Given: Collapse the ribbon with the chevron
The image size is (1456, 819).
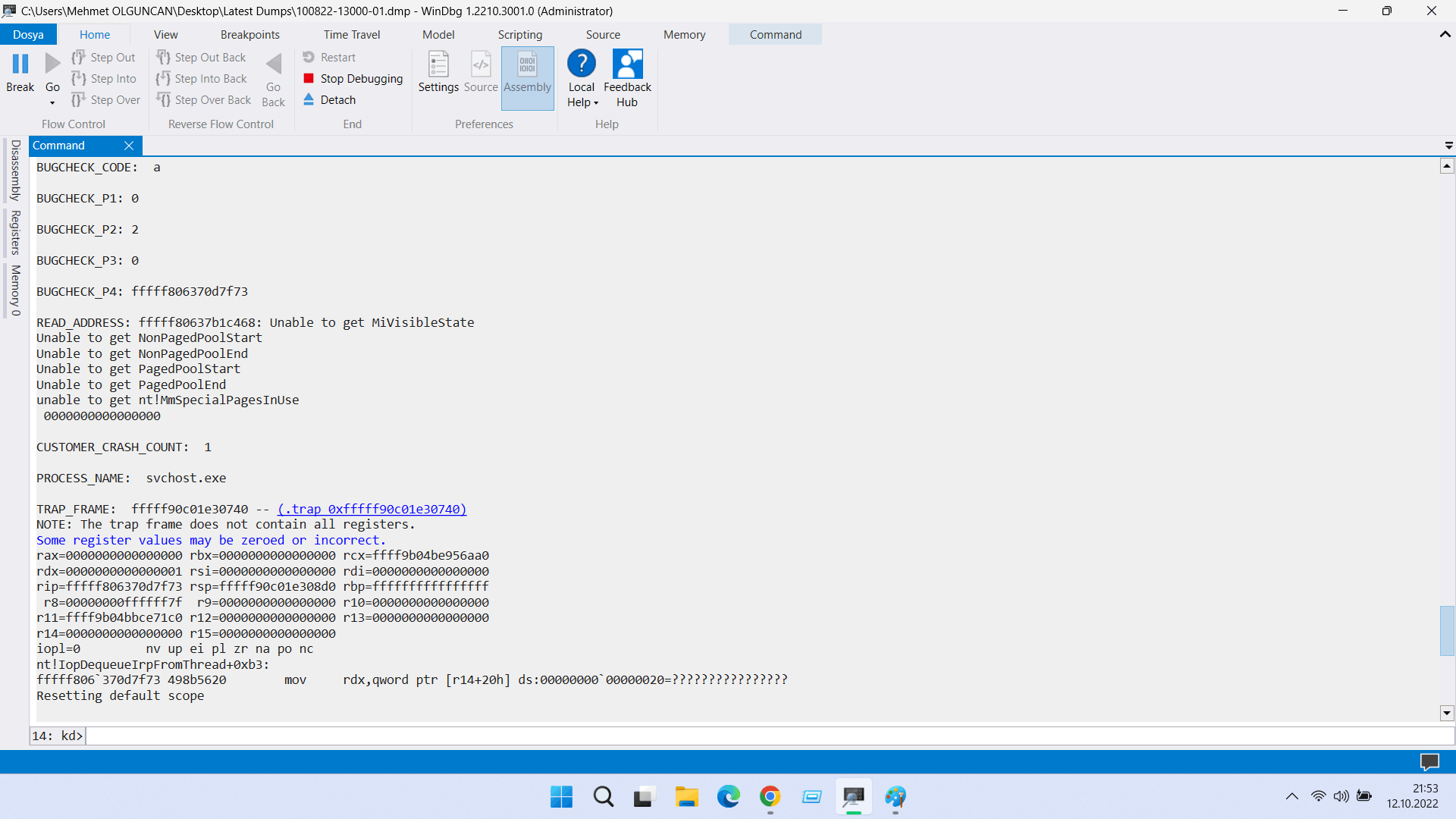Looking at the screenshot, I should tap(1445, 34).
